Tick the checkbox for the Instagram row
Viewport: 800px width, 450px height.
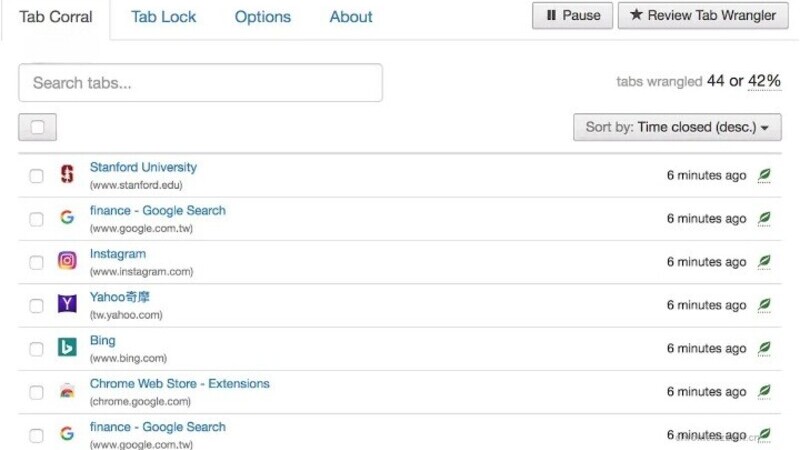click(36, 262)
